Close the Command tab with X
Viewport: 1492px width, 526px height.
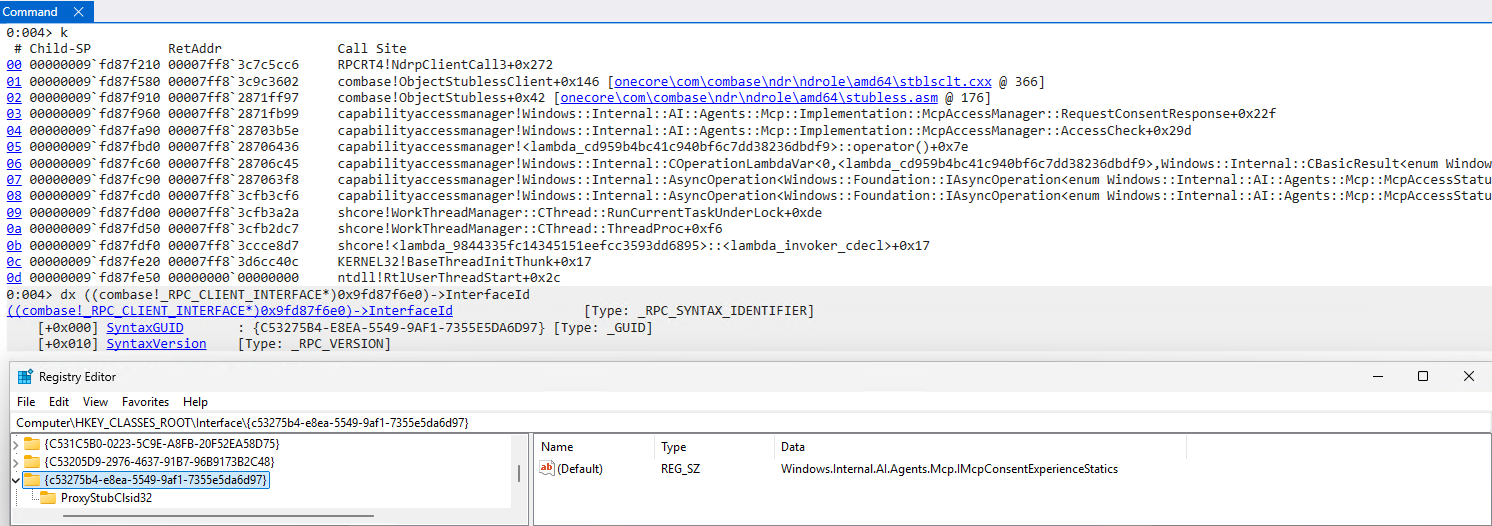[80, 12]
